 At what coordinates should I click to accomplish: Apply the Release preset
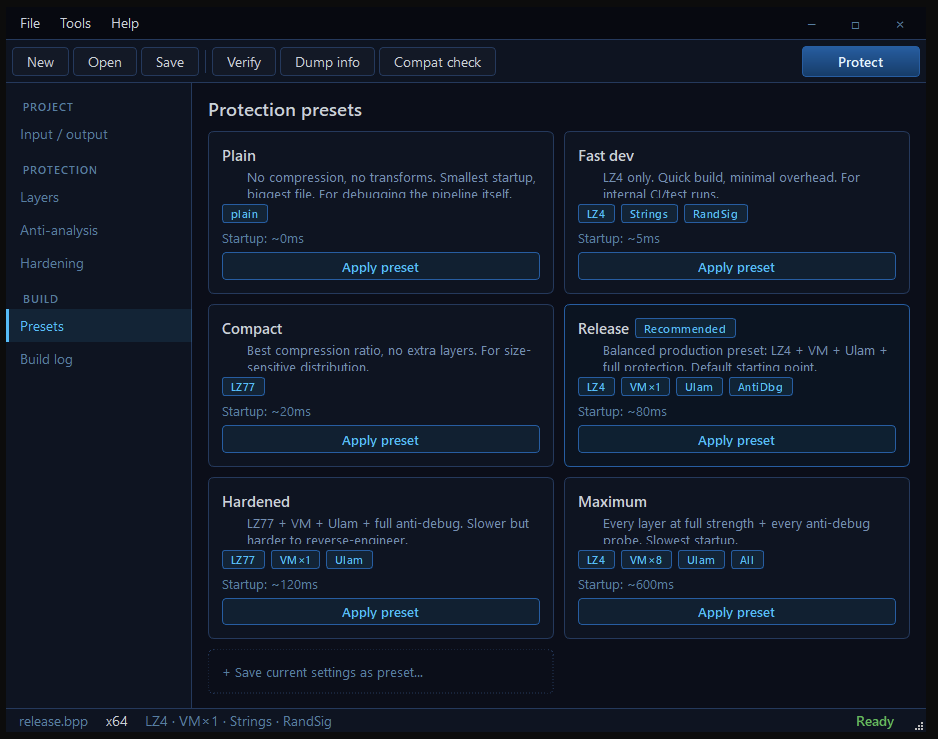click(736, 440)
